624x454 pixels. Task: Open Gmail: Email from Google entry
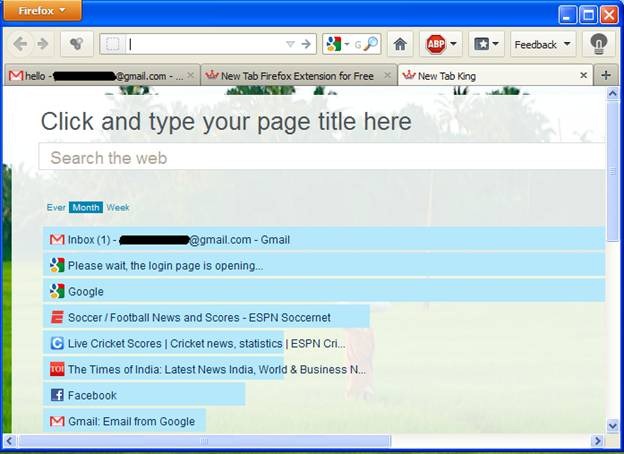point(124,421)
